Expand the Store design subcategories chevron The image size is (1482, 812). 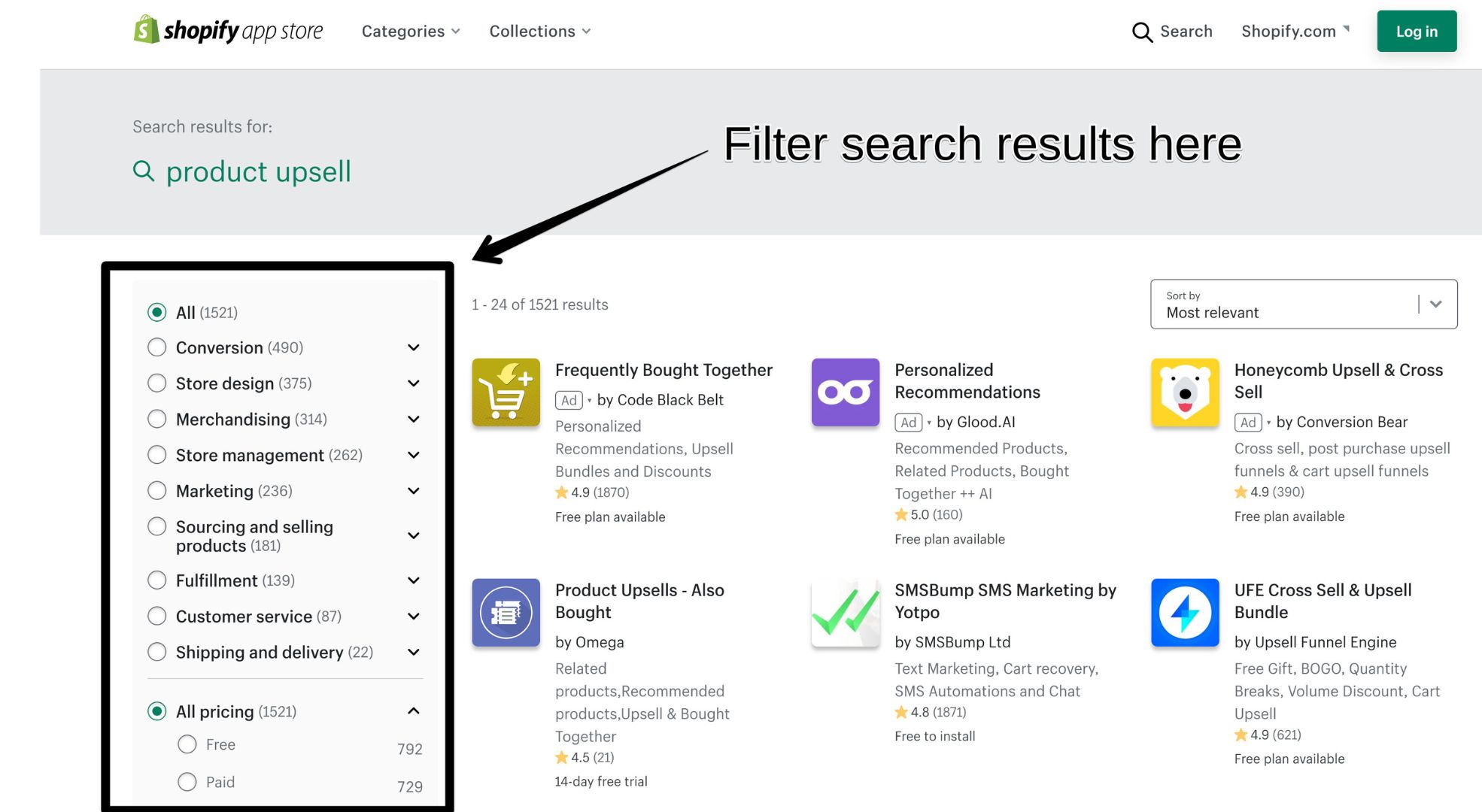click(413, 383)
